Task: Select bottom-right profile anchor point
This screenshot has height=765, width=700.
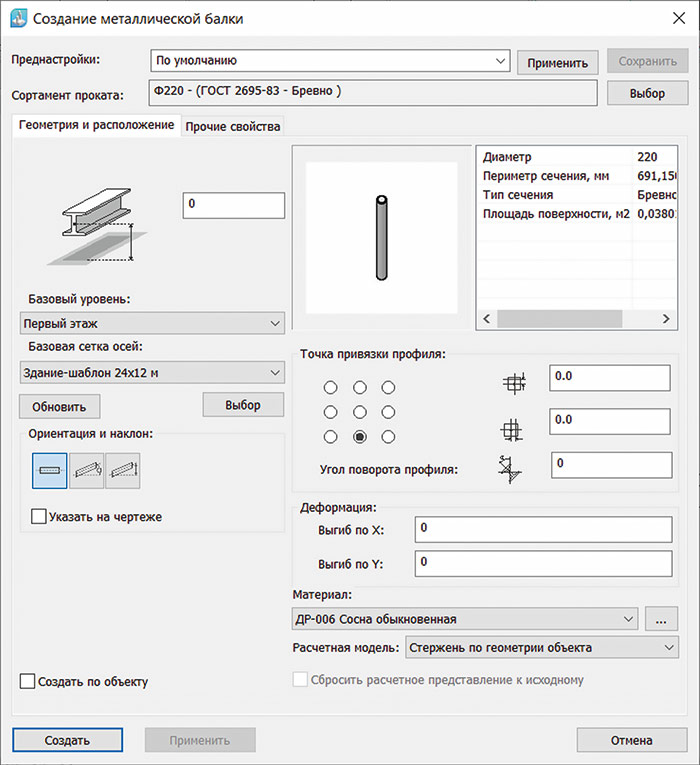Action: [388, 437]
